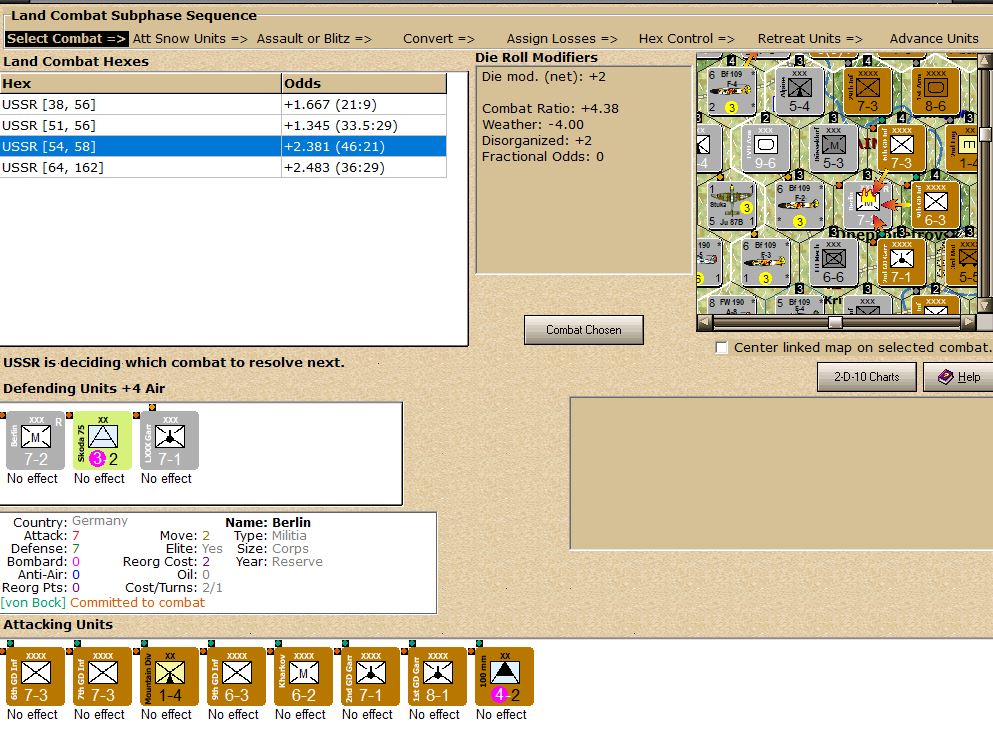Select the 9th GD Inf 6-3 attacking unit
993x729 pixels.
[x=237, y=676]
